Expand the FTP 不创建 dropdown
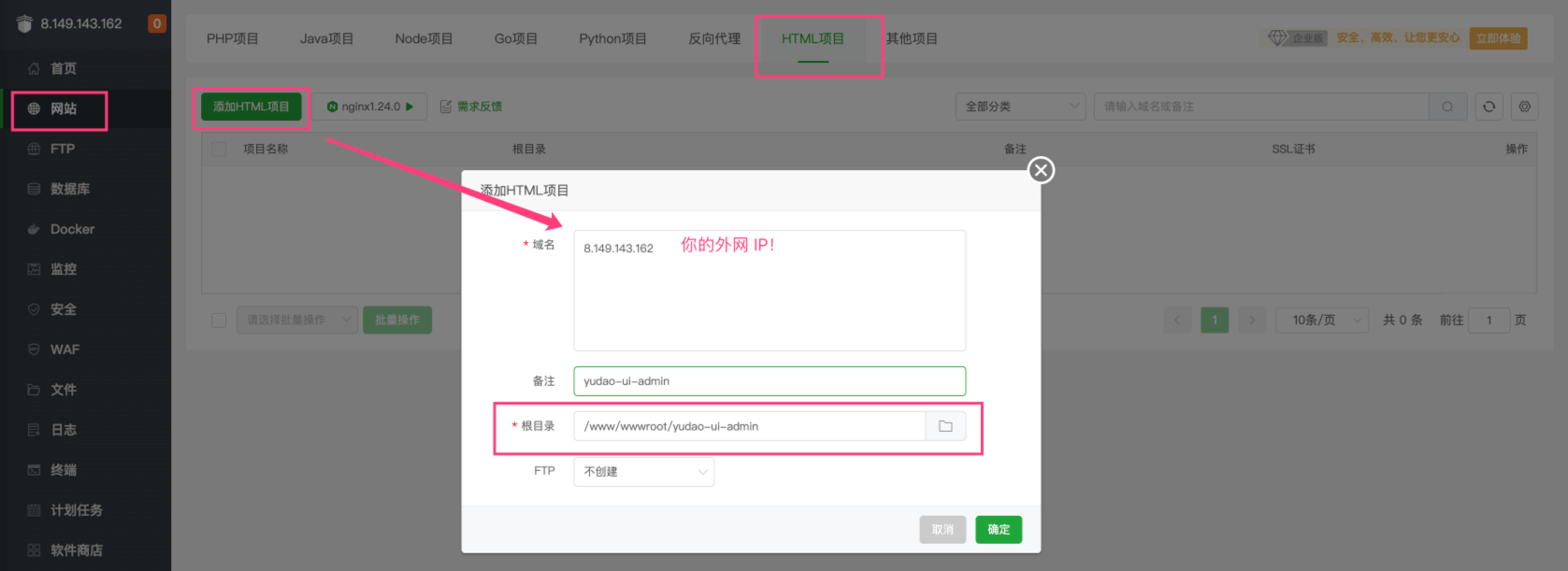Viewport: 1568px width, 571px height. (643, 472)
